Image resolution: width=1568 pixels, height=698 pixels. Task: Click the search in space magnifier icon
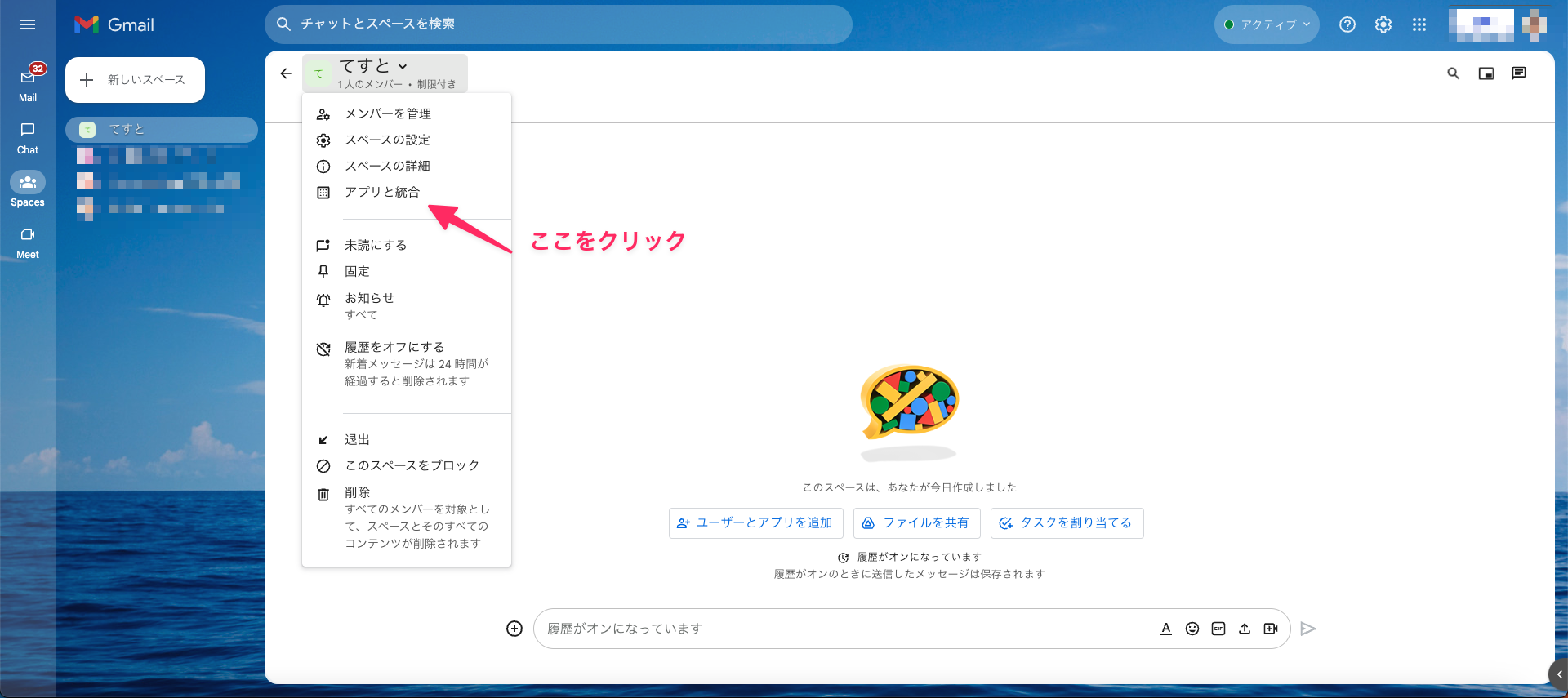click(1453, 73)
